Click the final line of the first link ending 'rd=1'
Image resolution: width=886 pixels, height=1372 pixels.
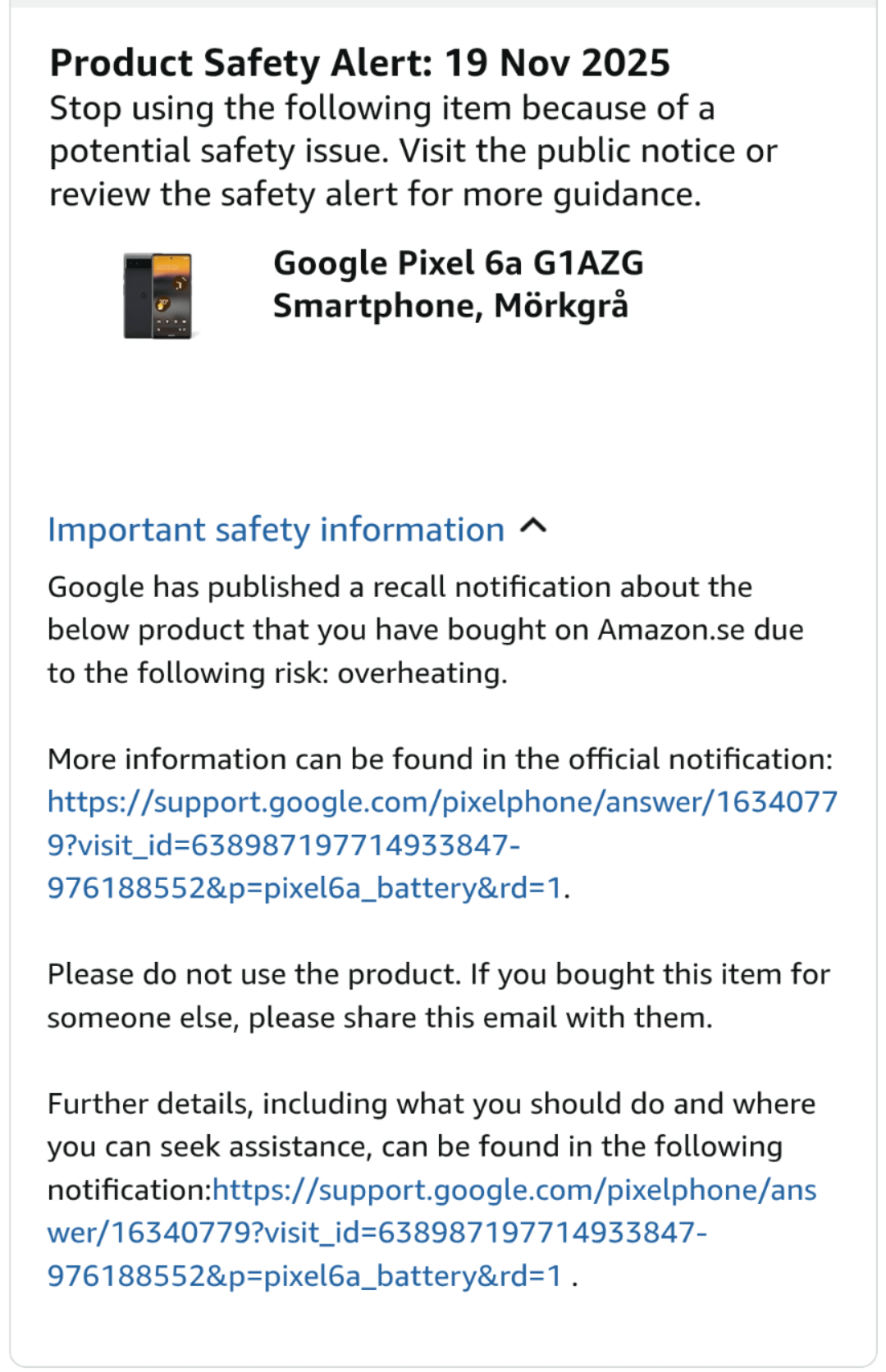304,888
